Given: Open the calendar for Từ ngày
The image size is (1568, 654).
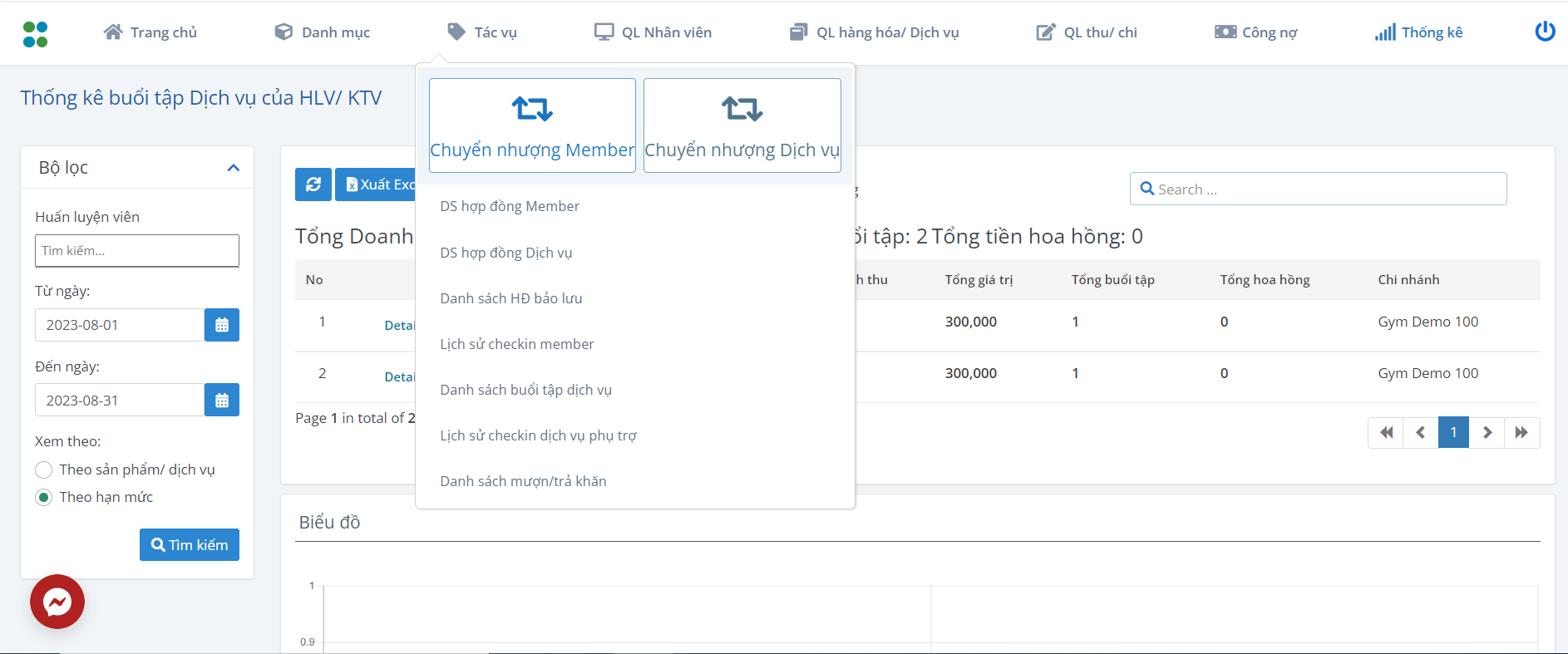Looking at the screenshot, I should pyautogui.click(x=222, y=325).
